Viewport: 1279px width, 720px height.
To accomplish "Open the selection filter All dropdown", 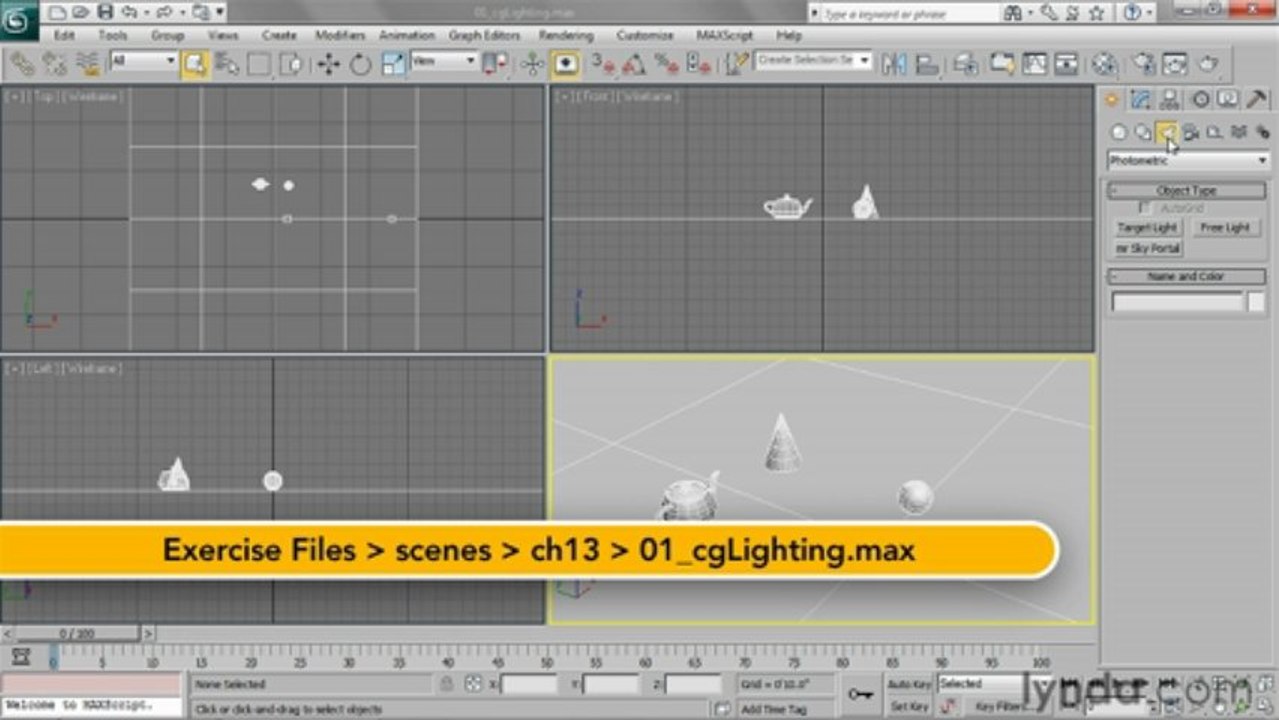I will click(143, 61).
